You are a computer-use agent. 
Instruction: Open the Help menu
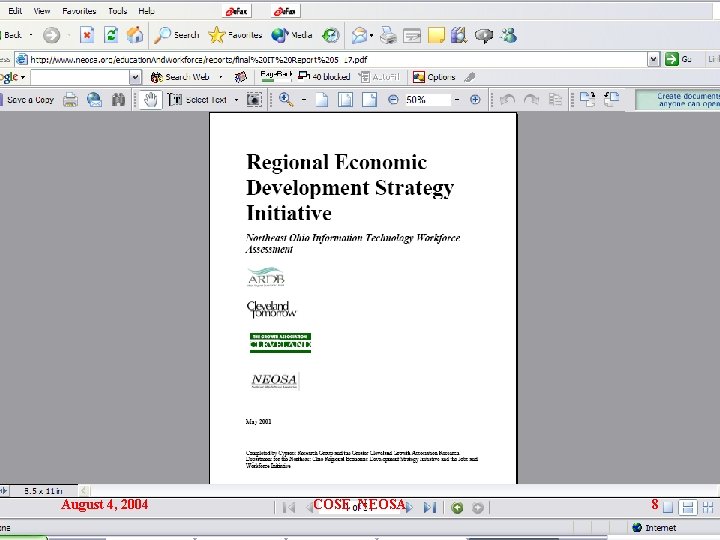[x=146, y=11]
